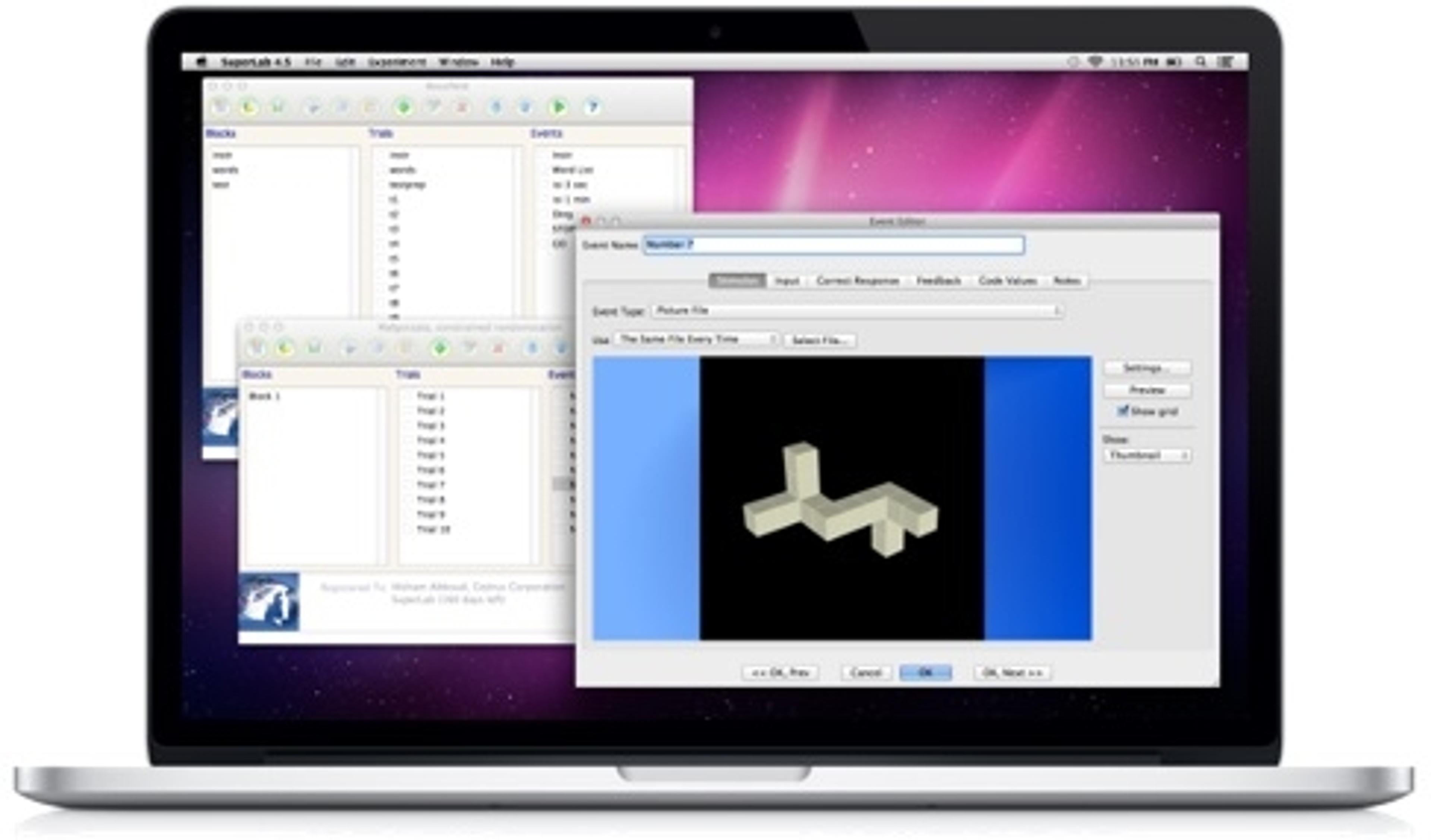This screenshot has height=840, width=1431.
Task: Click the Preview button
Action: click(1147, 390)
